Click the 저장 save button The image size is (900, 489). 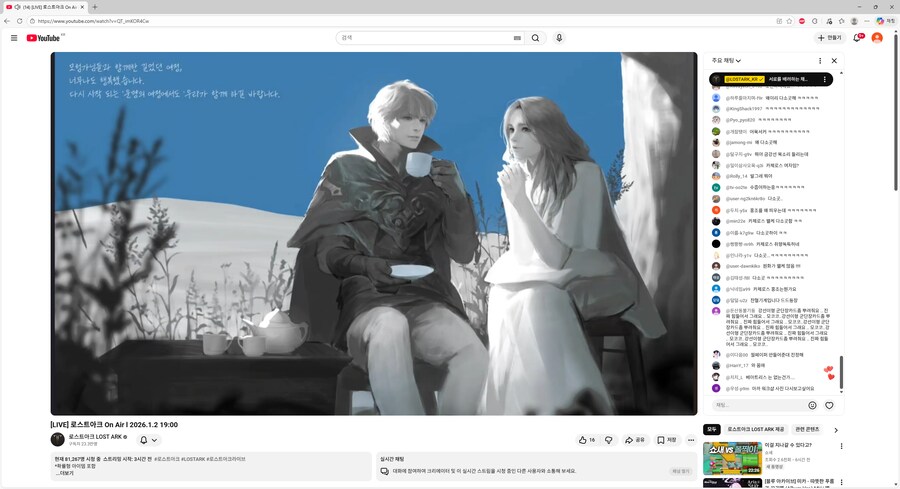pos(667,440)
